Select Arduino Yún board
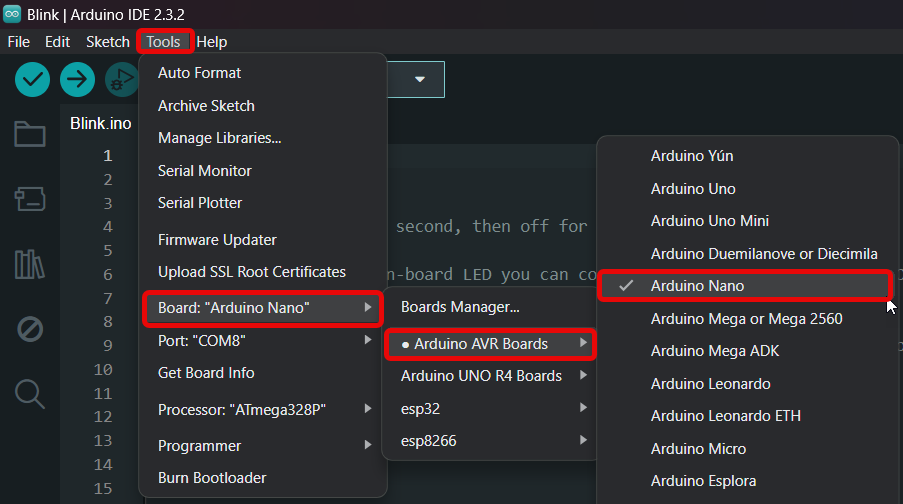903x504 pixels. 746,156
